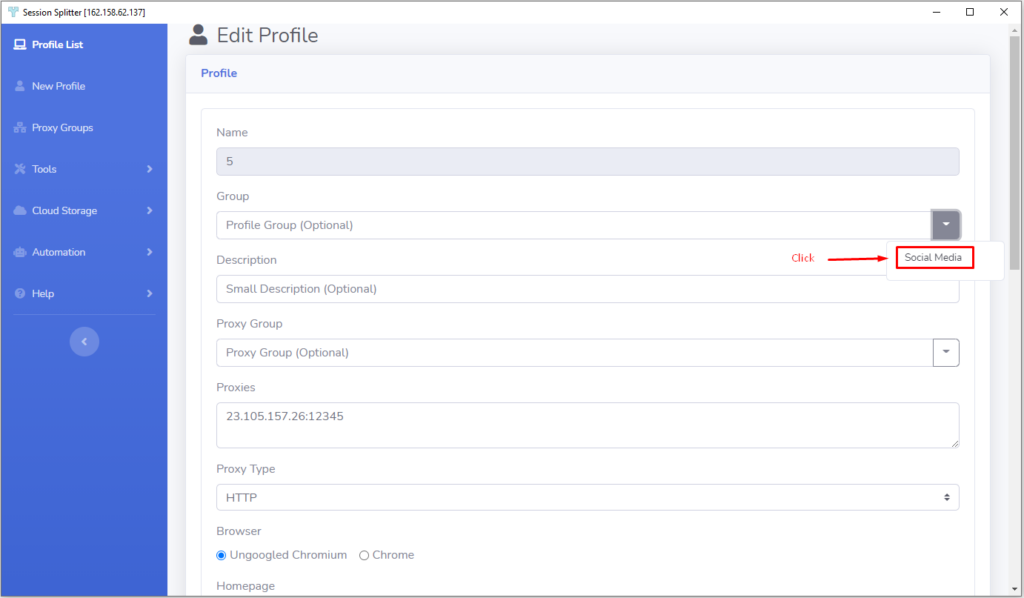Click the Automation robot icon
Screen dimensions: 1024x598
[x=20, y=252]
